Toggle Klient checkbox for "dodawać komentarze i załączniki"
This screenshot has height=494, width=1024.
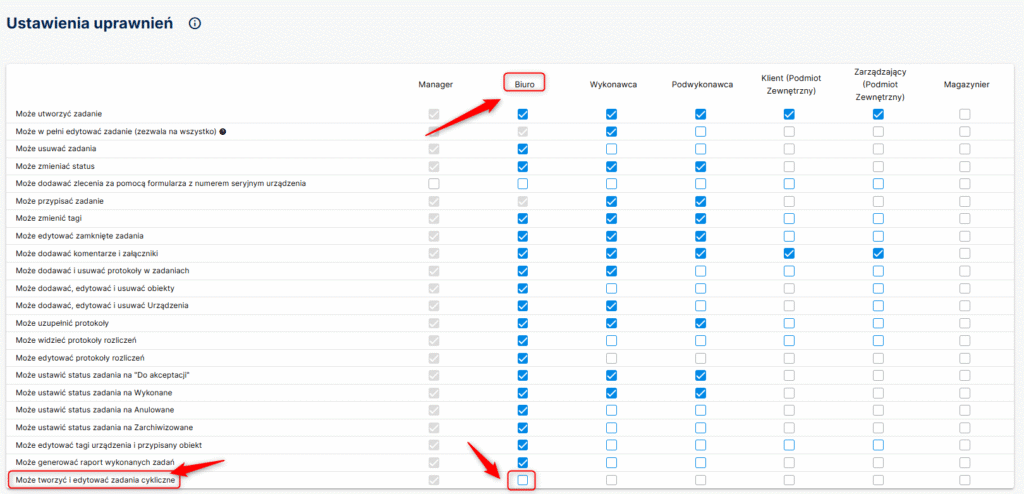click(x=789, y=253)
